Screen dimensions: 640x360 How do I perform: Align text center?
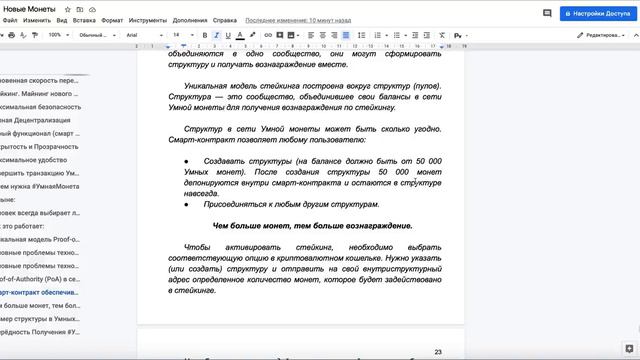pos(322,36)
